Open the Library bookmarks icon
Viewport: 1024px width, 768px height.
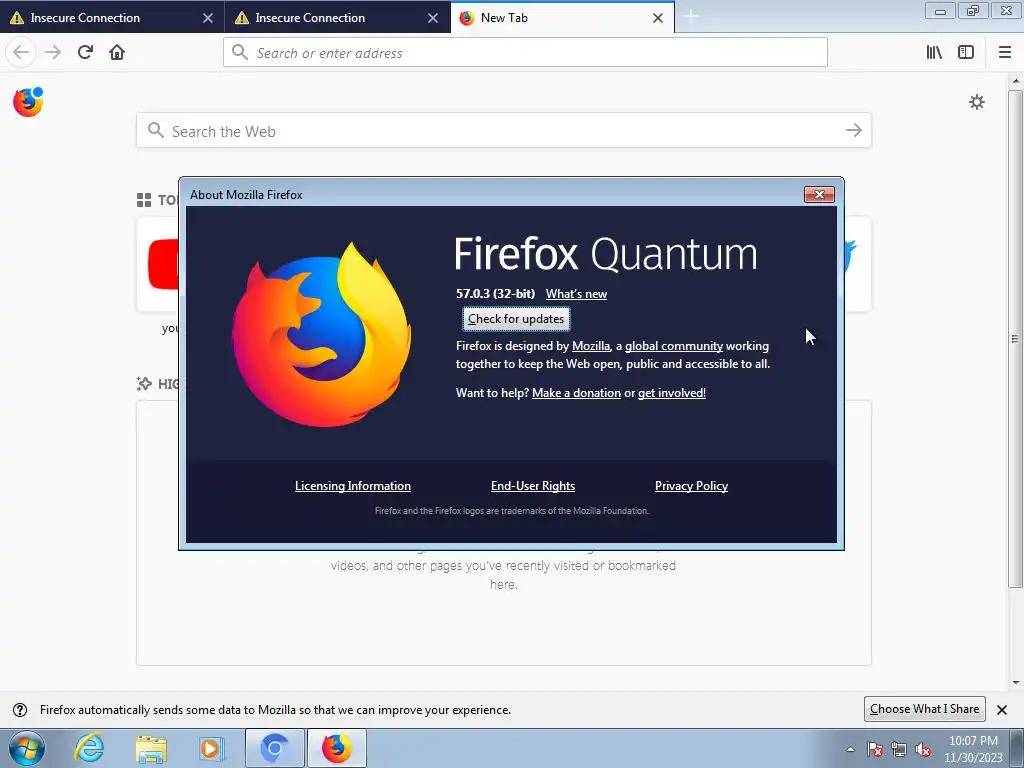click(934, 52)
